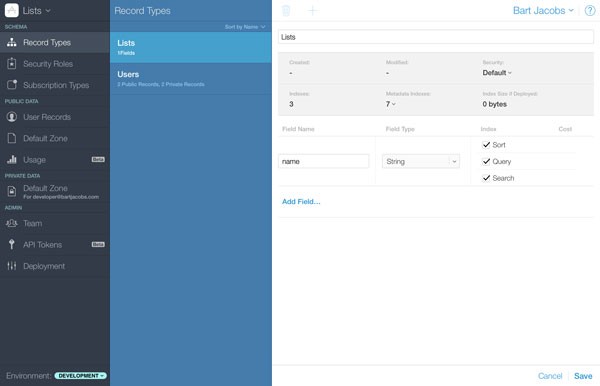Toggle the Search index checkbox
The image size is (600, 386).
(486, 178)
